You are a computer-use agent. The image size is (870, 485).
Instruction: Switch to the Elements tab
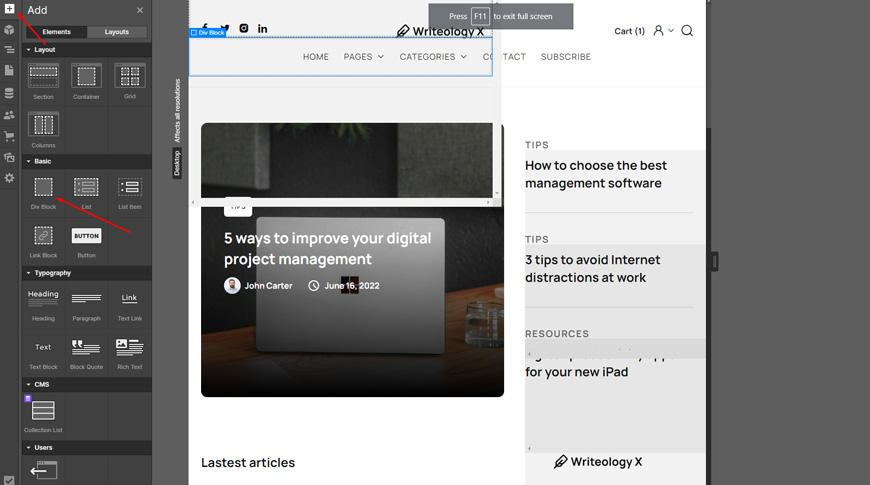(57, 32)
